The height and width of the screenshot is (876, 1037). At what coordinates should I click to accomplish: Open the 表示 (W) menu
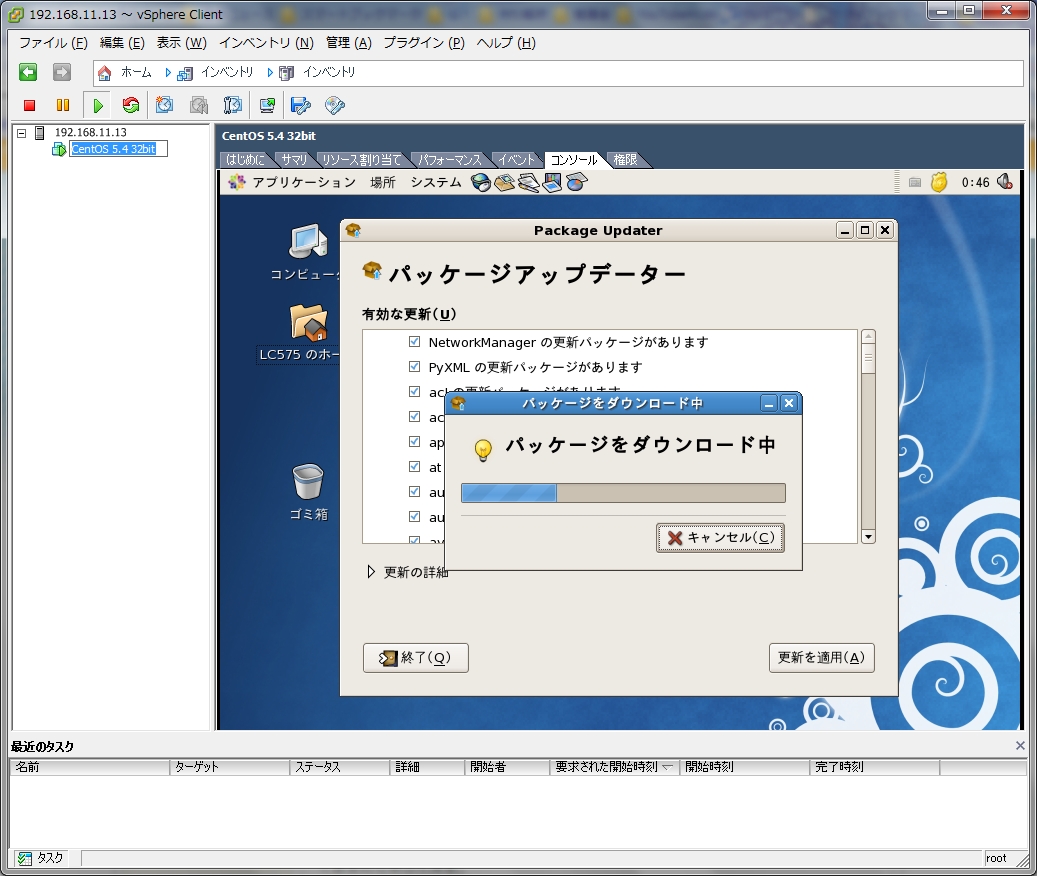pos(181,43)
